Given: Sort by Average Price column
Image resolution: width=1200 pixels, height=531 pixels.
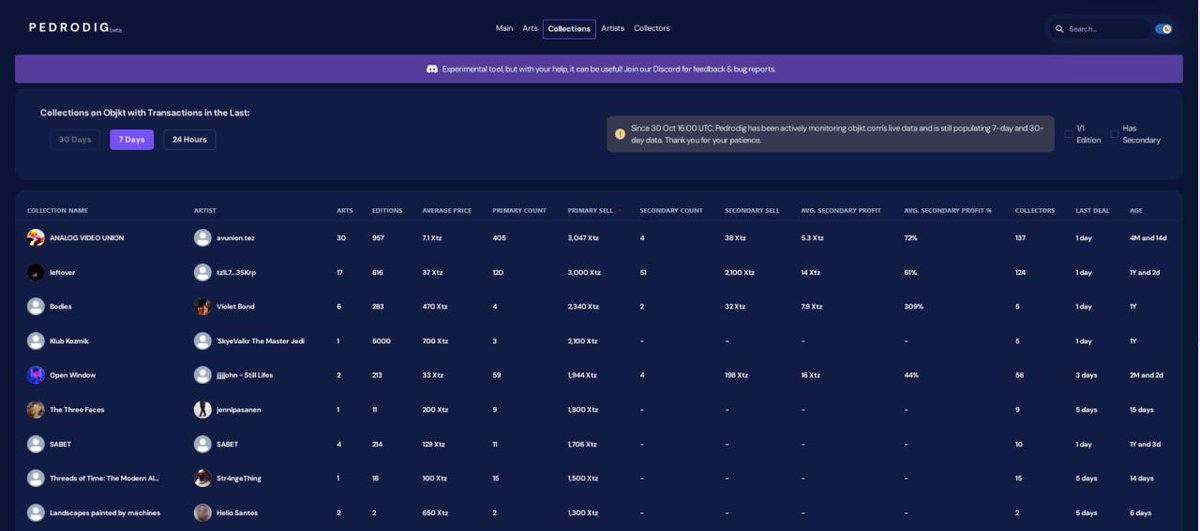Looking at the screenshot, I should [x=446, y=210].
